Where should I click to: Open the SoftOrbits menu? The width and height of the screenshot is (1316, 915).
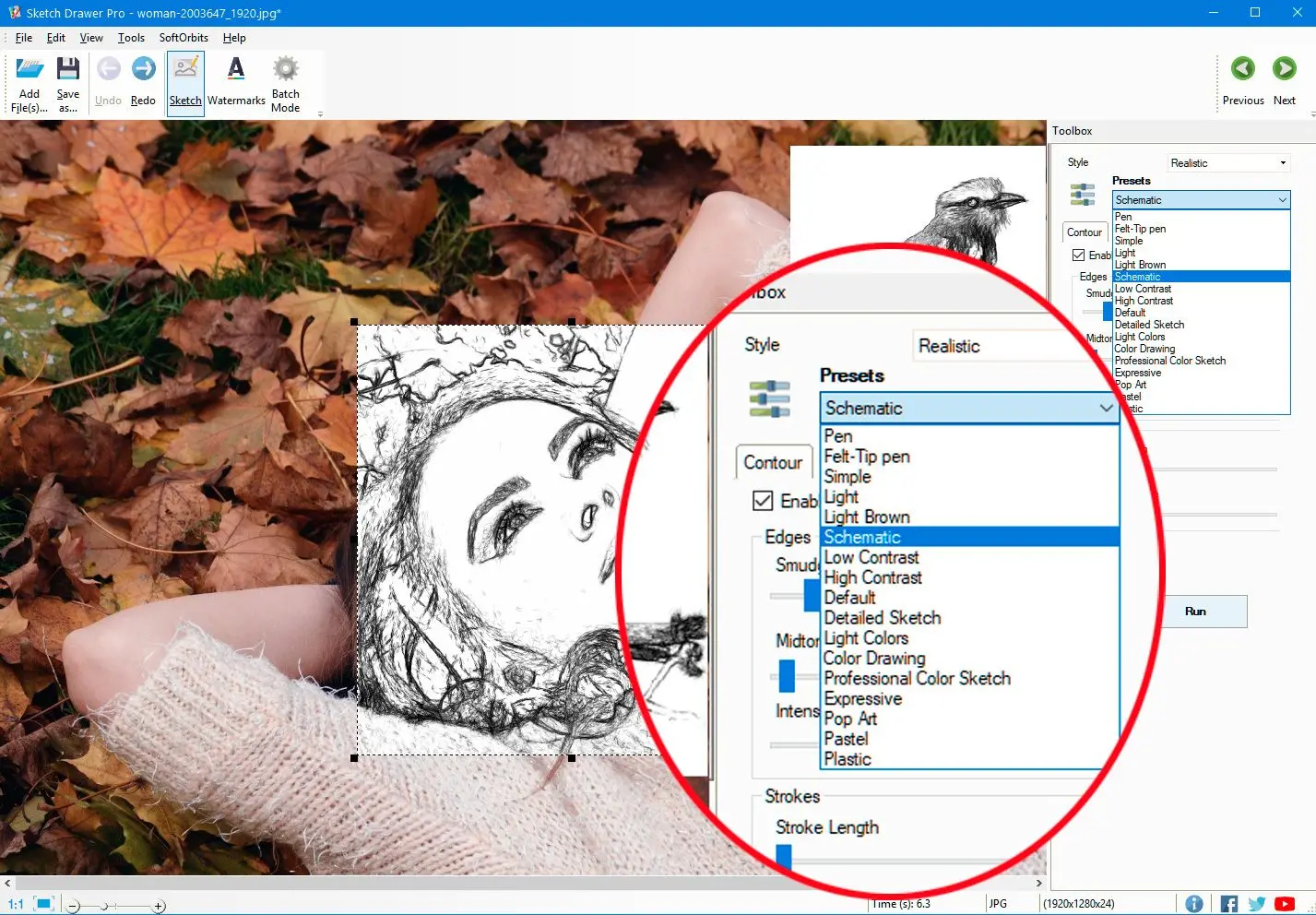tap(183, 38)
